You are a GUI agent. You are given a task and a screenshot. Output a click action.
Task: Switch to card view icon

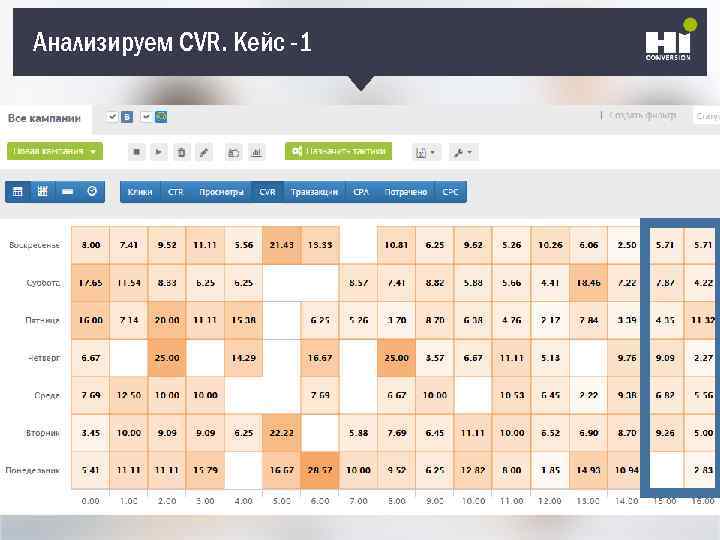pos(68,191)
